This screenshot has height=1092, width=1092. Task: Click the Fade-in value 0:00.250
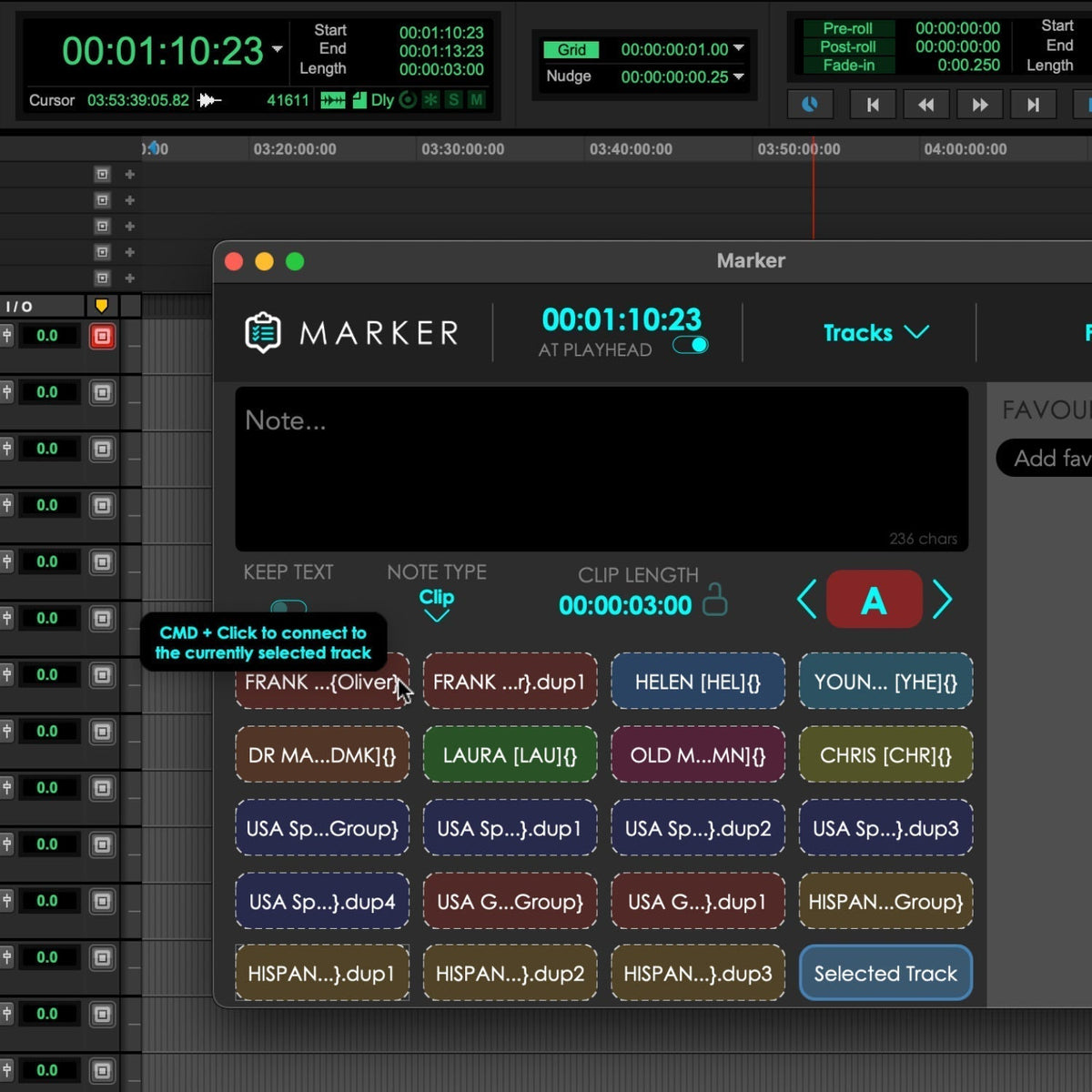tap(968, 66)
